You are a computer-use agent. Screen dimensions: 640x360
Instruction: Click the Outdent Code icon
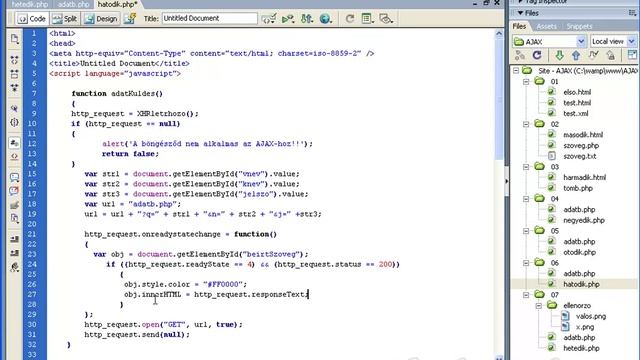[15, 253]
